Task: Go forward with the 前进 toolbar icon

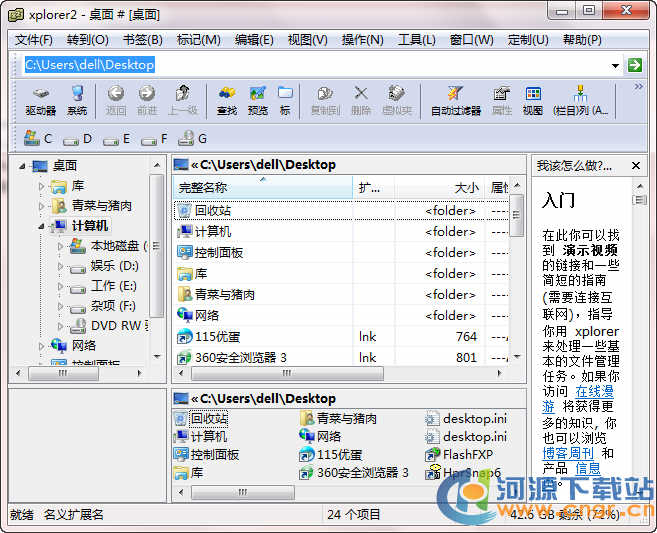Action: pos(147,101)
